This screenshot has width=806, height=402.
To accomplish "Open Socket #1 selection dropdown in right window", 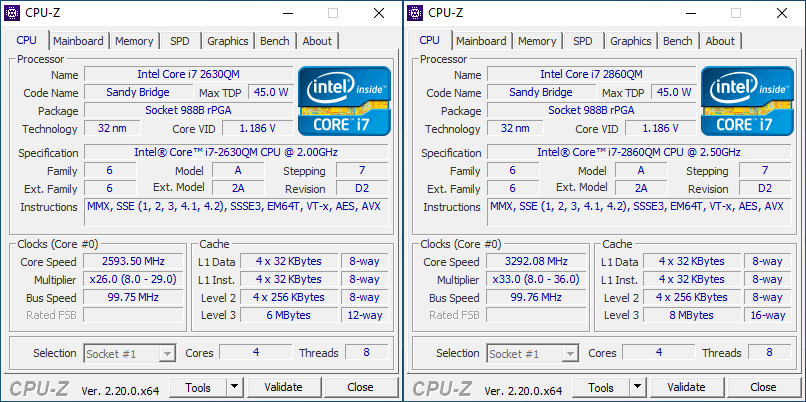I will pos(533,354).
